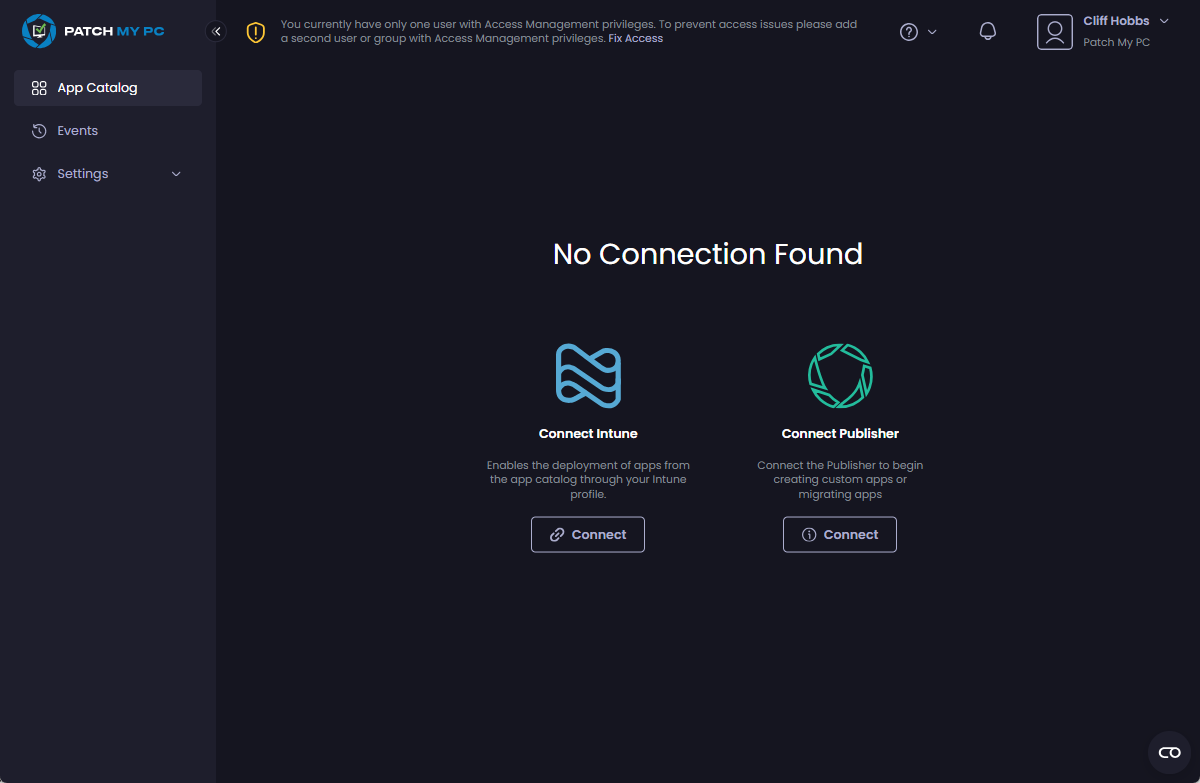Image resolution: width=1200 pixels, height=783 pixels.
Task: Open Events in the sidebar
Action: click(x=77, y=131)
